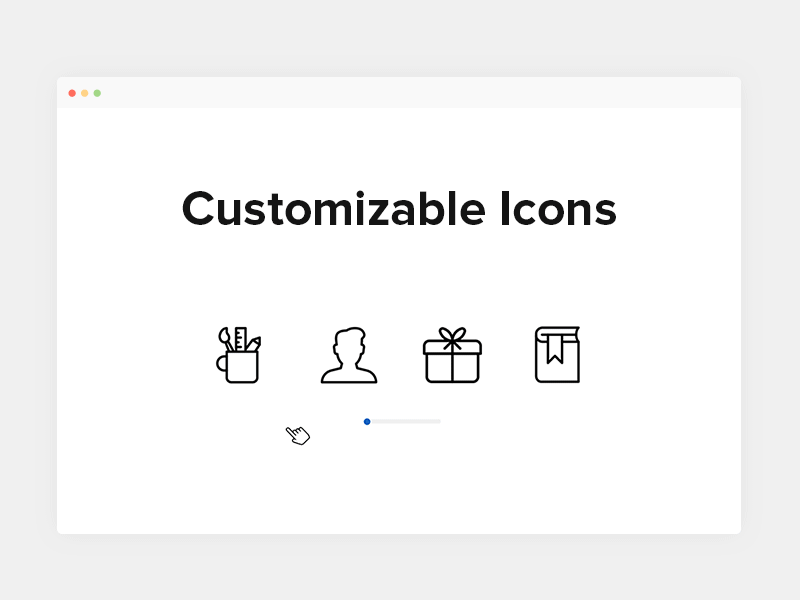Click the bookmark ribbon on the book
Screen dimensions: 800x600
point(555,349)
